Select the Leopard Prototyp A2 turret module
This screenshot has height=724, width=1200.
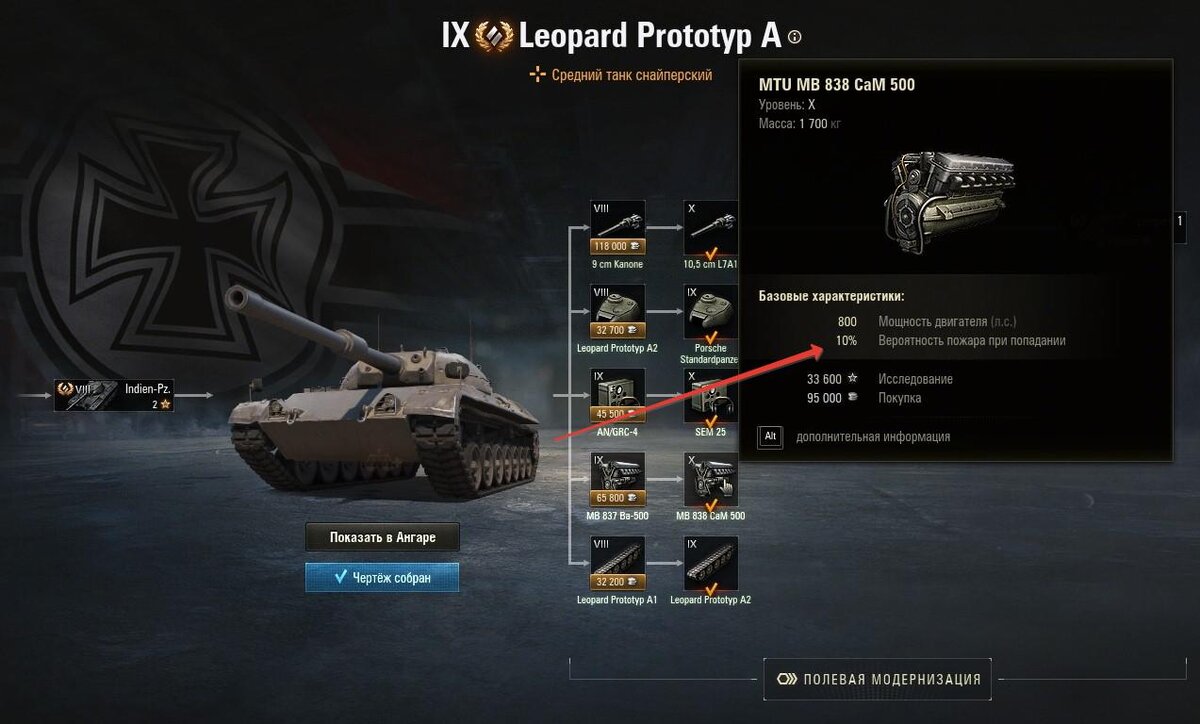tap(617, 311)
